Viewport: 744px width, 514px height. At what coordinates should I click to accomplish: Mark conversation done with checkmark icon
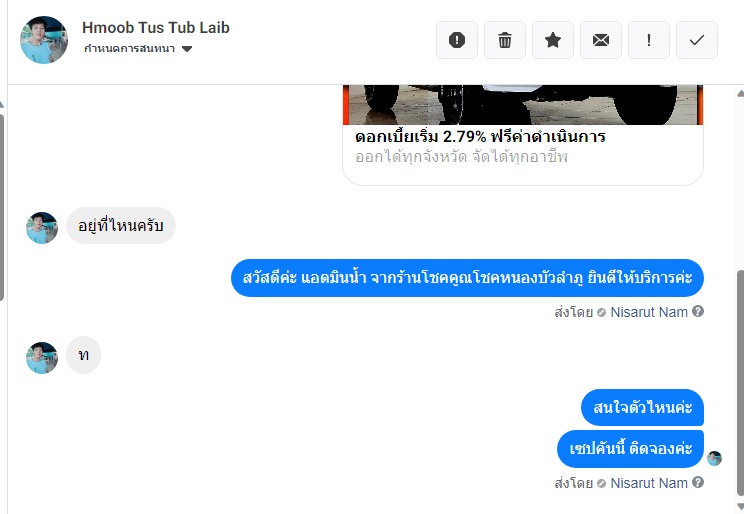pyautogui.click(x=697, y=40)
